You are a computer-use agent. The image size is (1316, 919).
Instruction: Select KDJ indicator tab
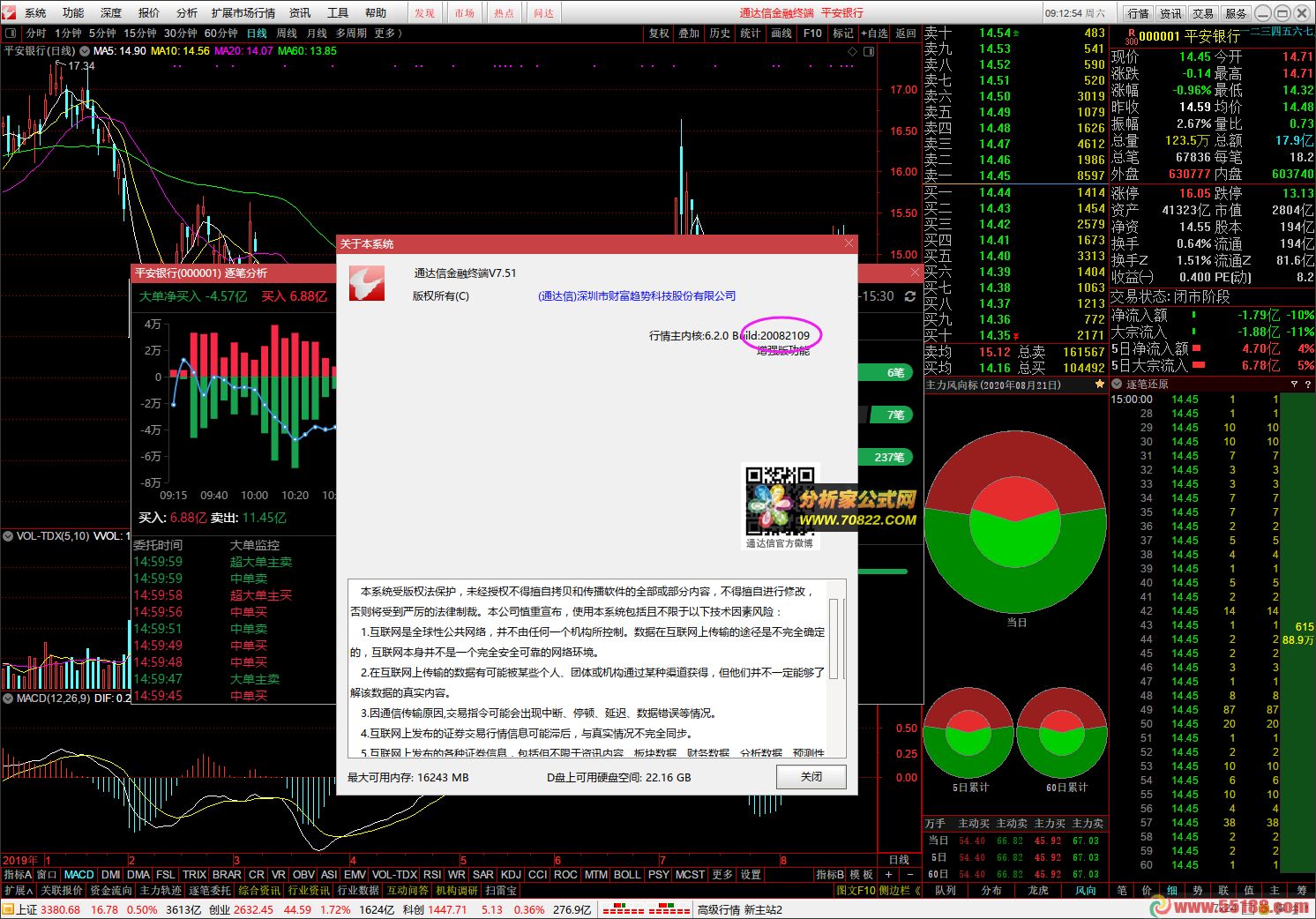pos(511,875)
